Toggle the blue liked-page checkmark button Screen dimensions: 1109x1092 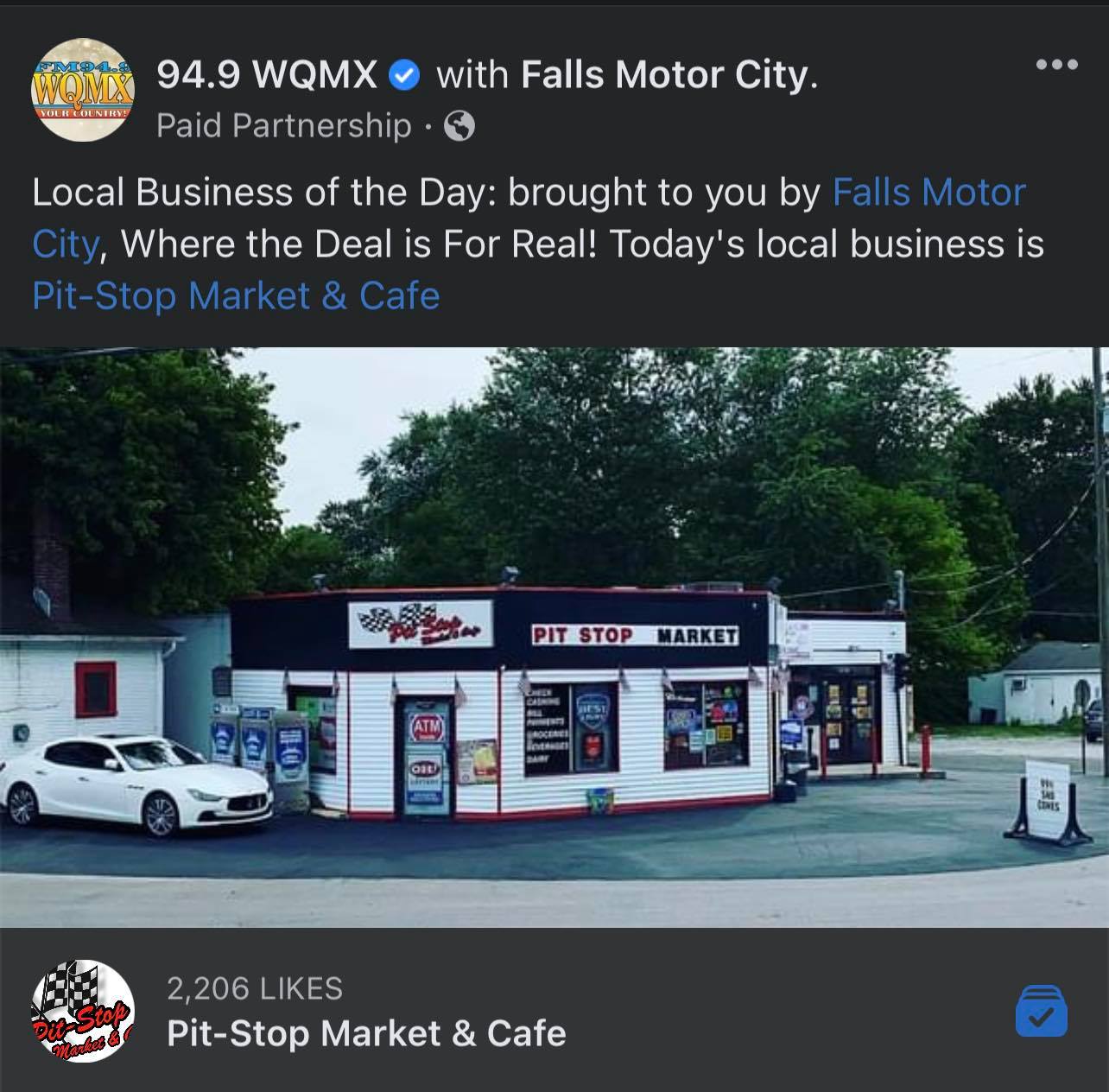click(1042, 1009)
